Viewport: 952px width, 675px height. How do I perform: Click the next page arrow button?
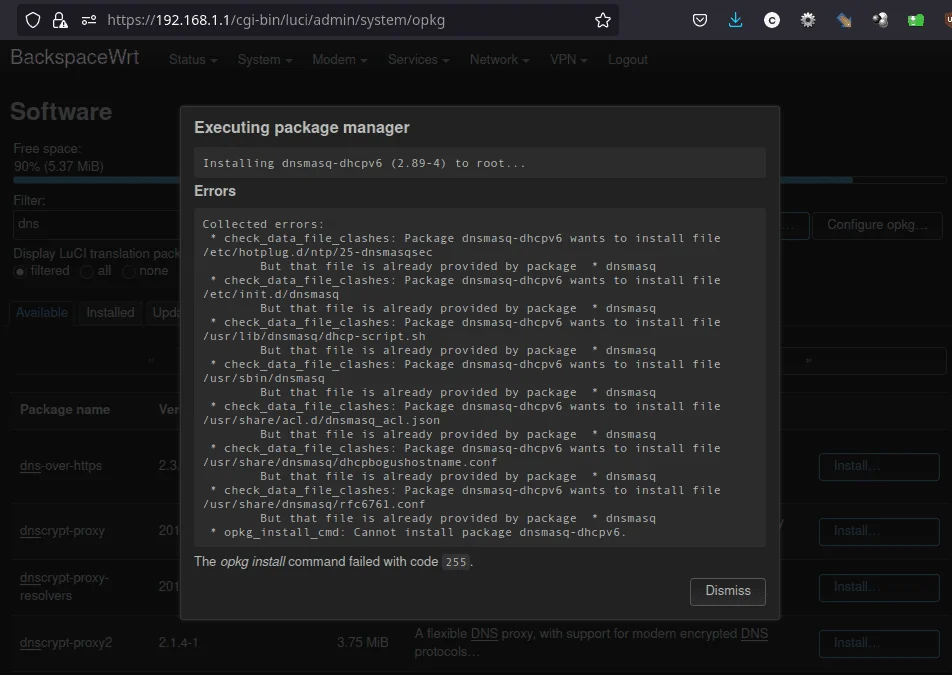(x=808, y=361)
